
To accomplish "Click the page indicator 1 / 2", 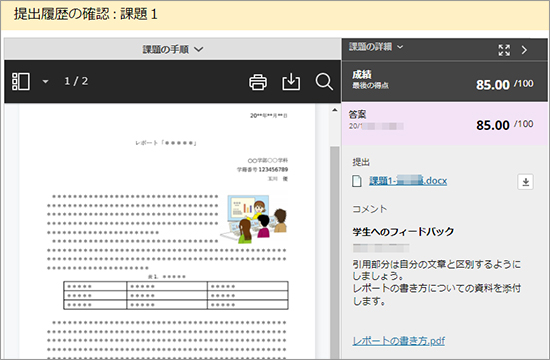I will tap(76, 81).
